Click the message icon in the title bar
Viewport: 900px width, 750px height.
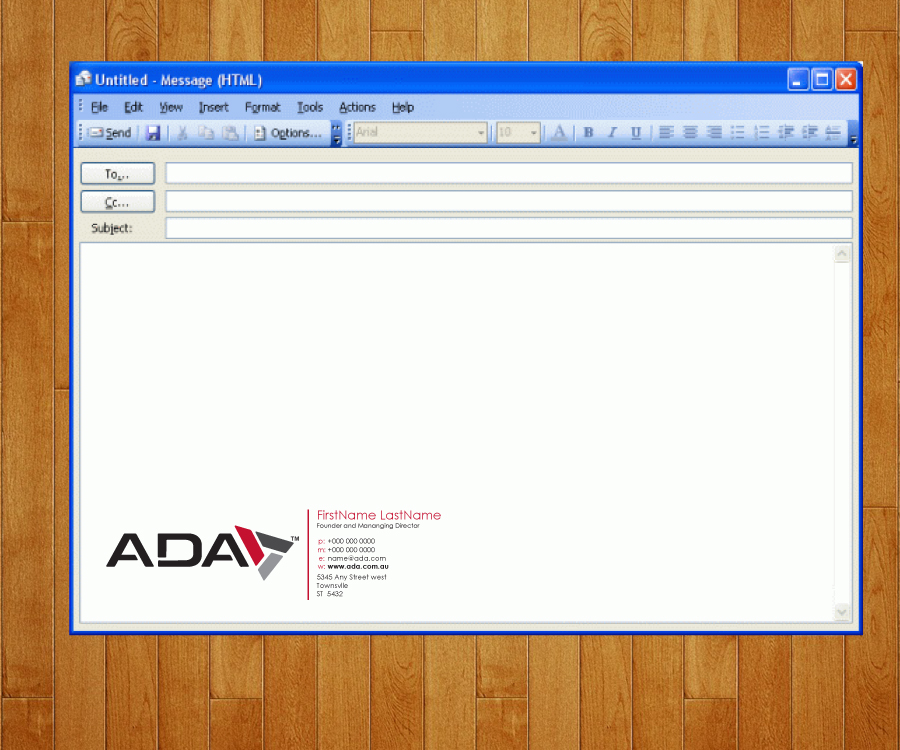[84, 79]
